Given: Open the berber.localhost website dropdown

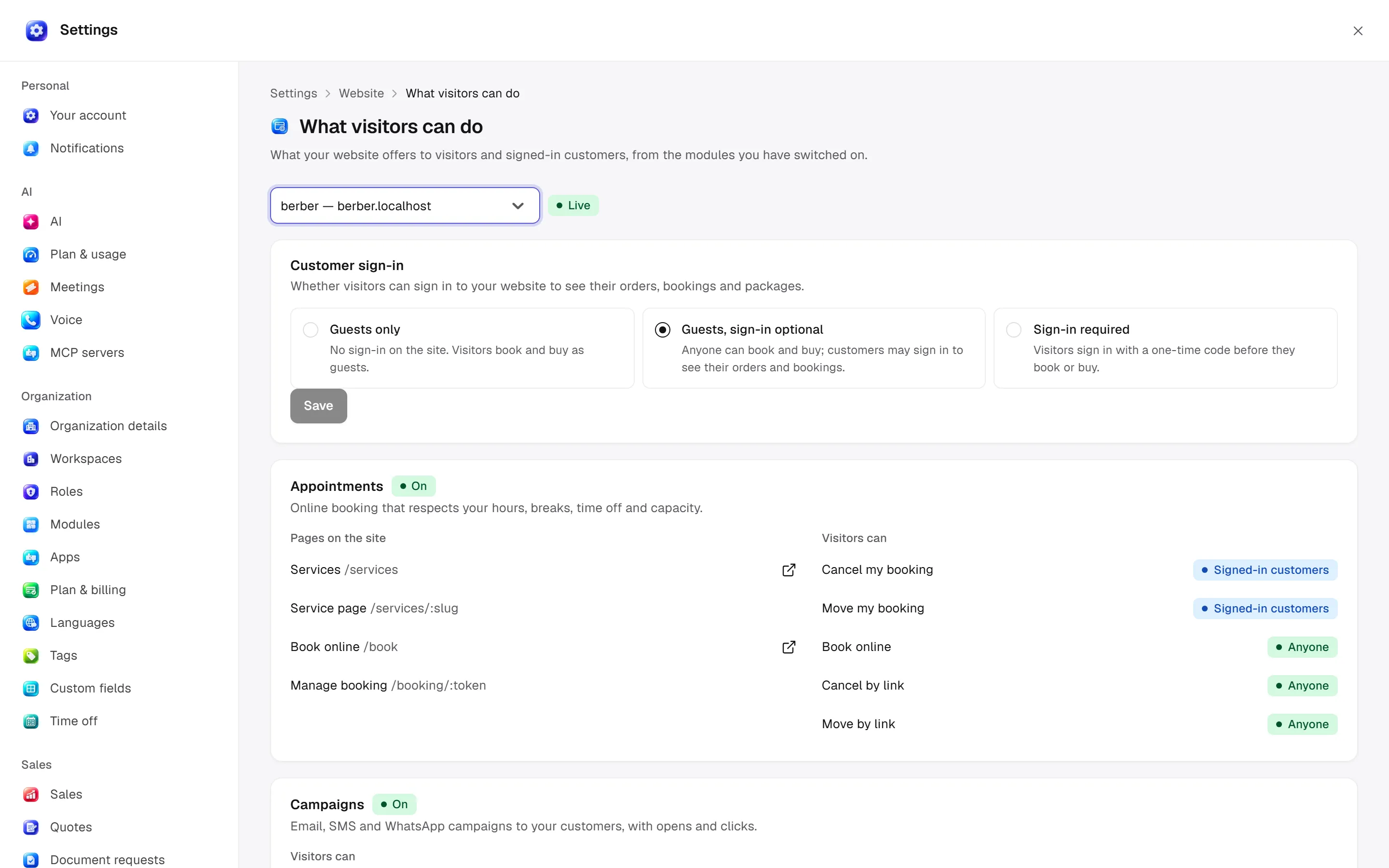Looking at the screenshot, I should tap(405, 205).
